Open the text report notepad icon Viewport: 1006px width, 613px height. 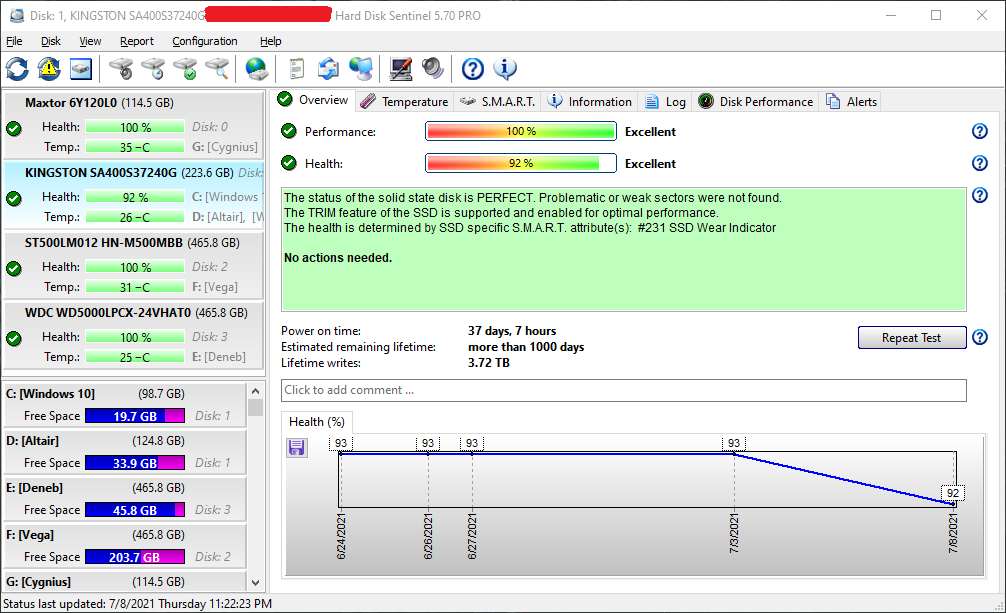296,69
